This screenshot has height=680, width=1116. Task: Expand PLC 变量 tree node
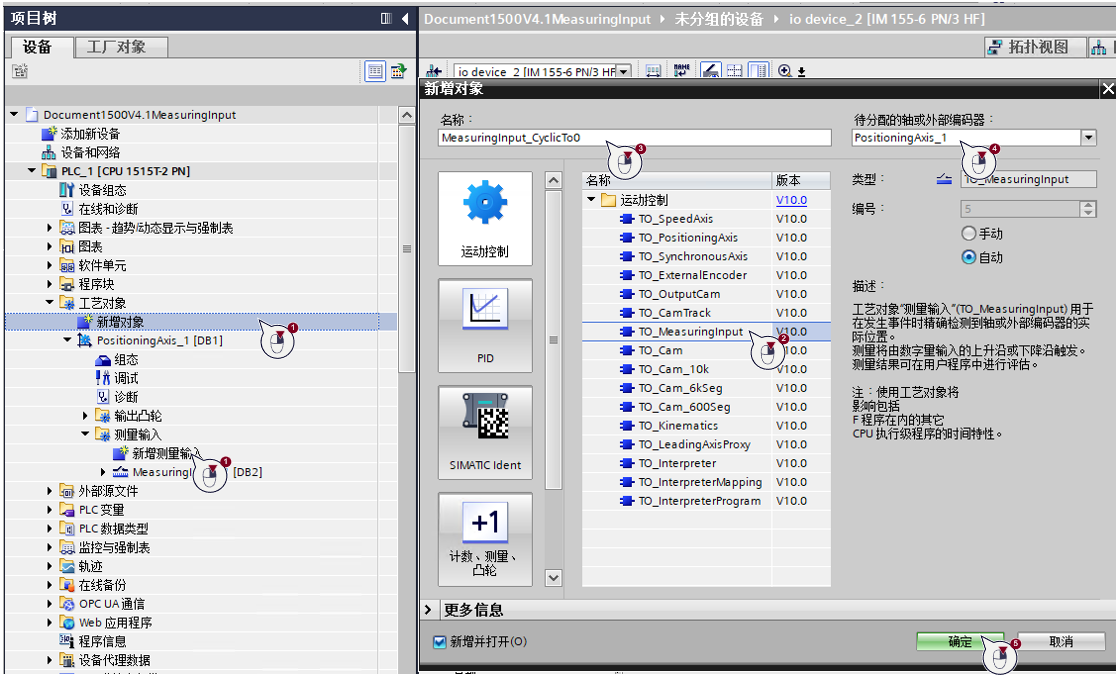[49, 510]
